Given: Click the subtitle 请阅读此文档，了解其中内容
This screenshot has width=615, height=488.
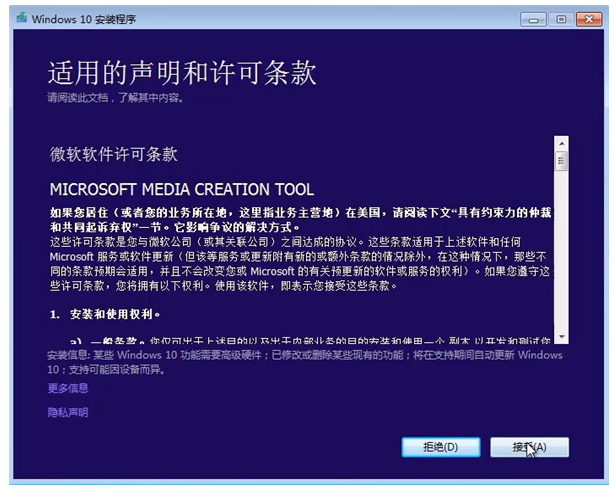Looking at the screenshot, I should pyautogui.click(x=115, y=98).
